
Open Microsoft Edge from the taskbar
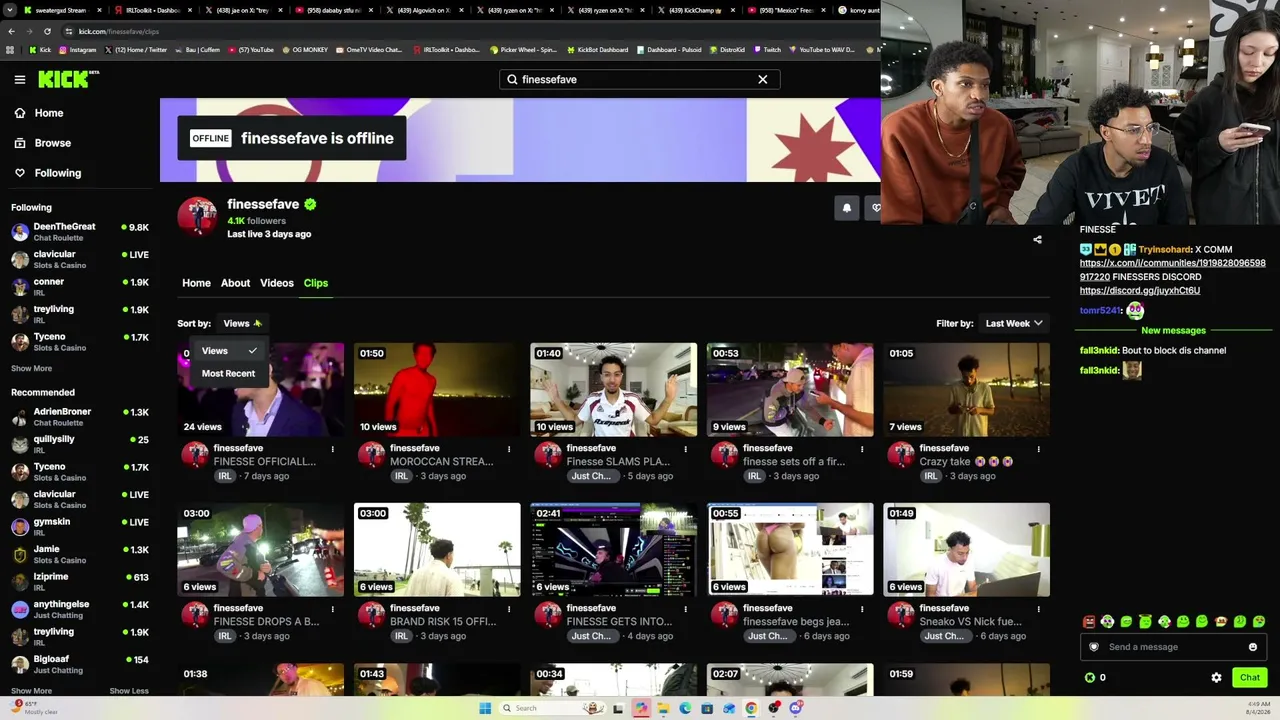point(685,708)
